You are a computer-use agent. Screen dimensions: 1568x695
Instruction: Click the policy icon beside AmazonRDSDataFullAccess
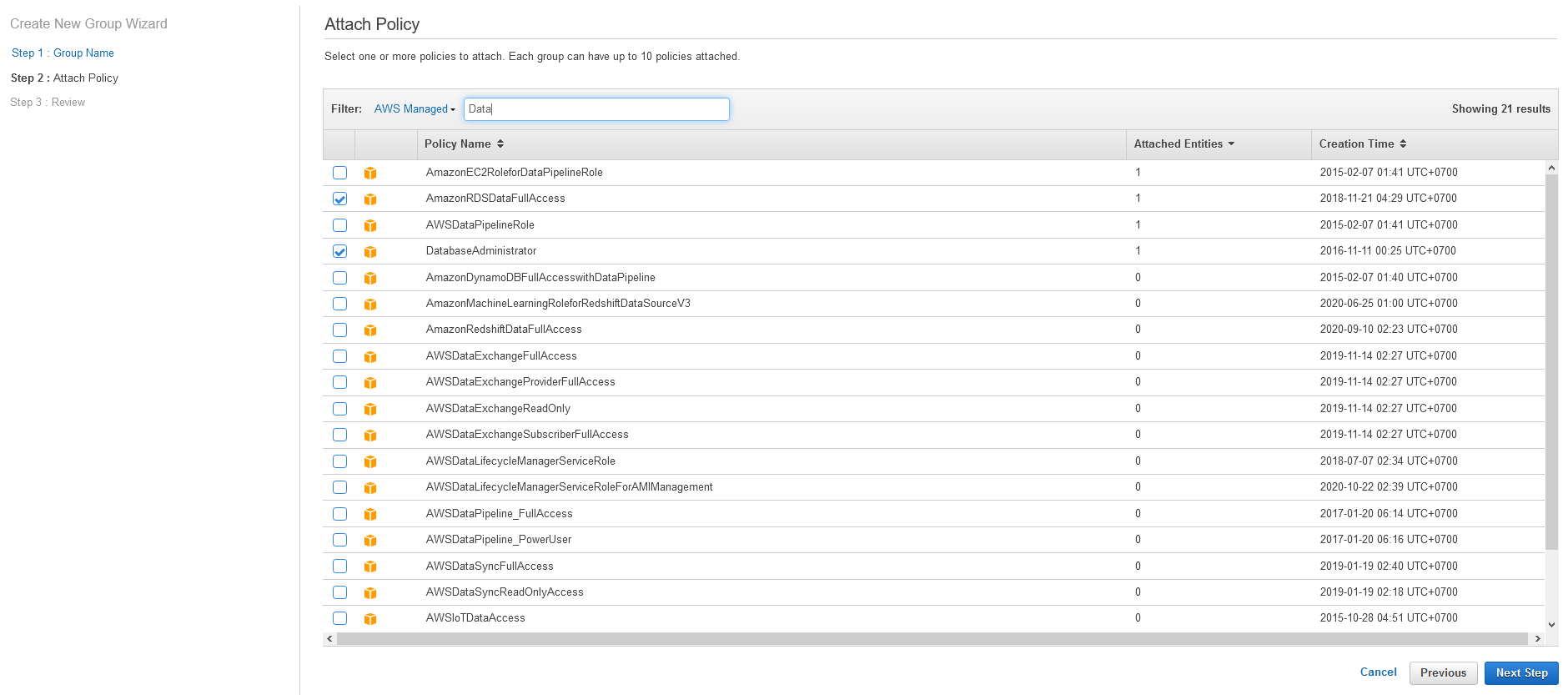point(370,199)
